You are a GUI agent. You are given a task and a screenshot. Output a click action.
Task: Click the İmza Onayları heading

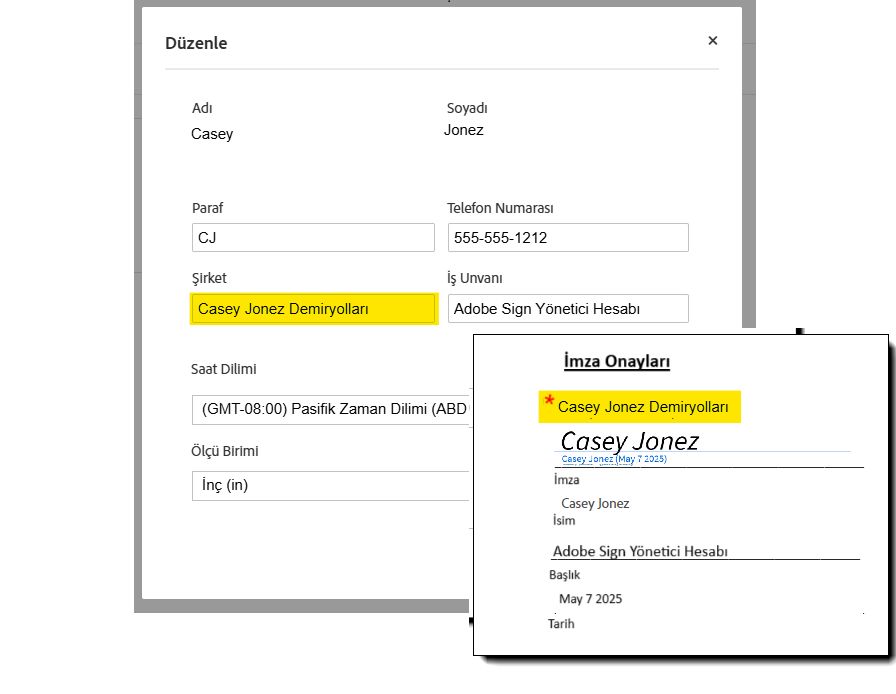click(617, 361)
